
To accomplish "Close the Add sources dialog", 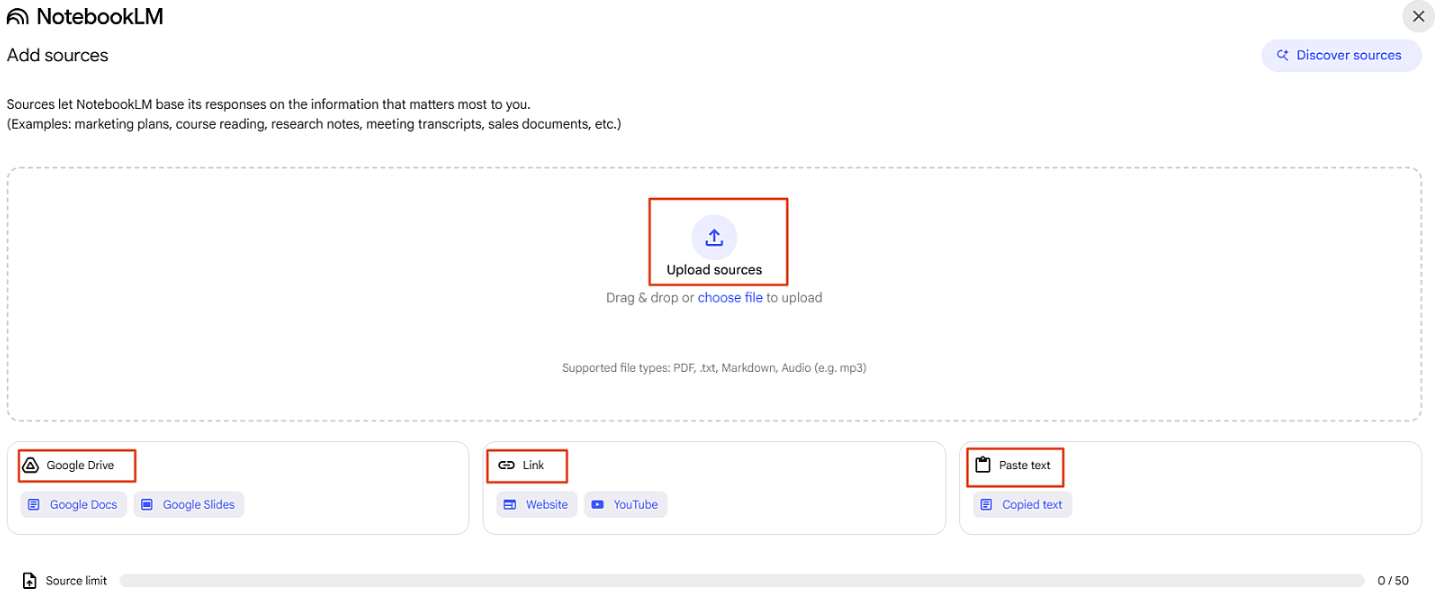I will pyautogui.click(x=1418, y=17).
